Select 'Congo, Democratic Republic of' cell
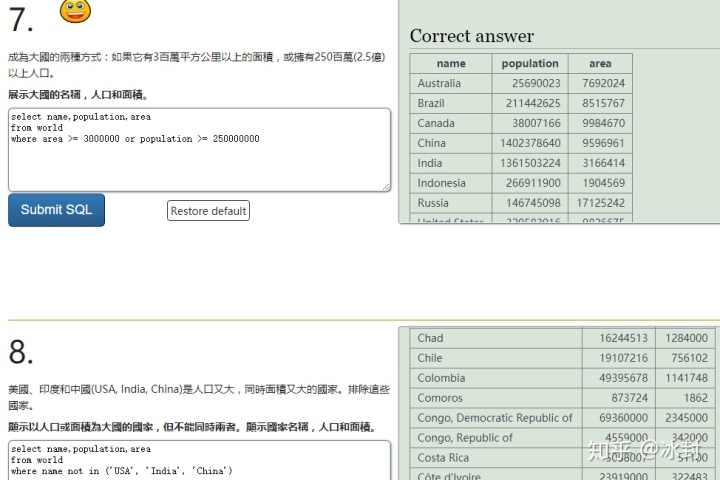The width and height of the screenshot is (720, 480). point(496,418)
